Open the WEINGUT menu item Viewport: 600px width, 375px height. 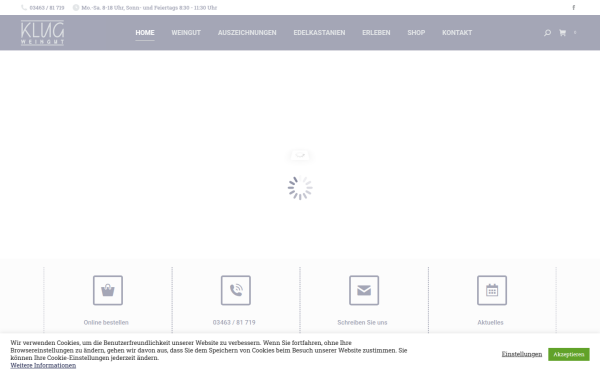click(186, 33)
